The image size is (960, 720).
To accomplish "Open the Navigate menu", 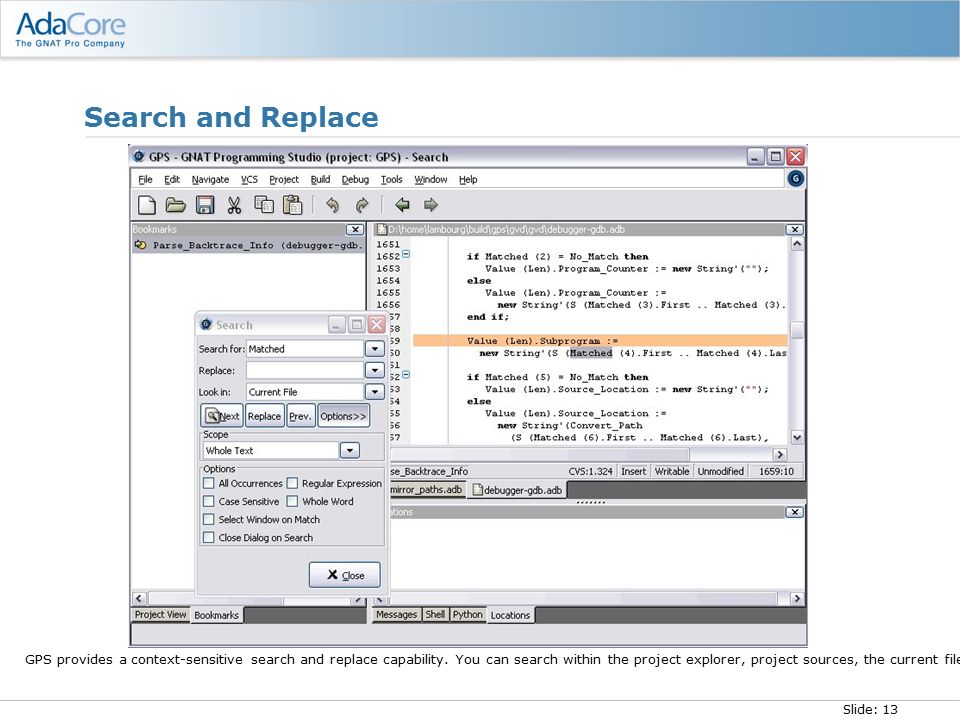I will pyautogui.click(x=210, y=179).
